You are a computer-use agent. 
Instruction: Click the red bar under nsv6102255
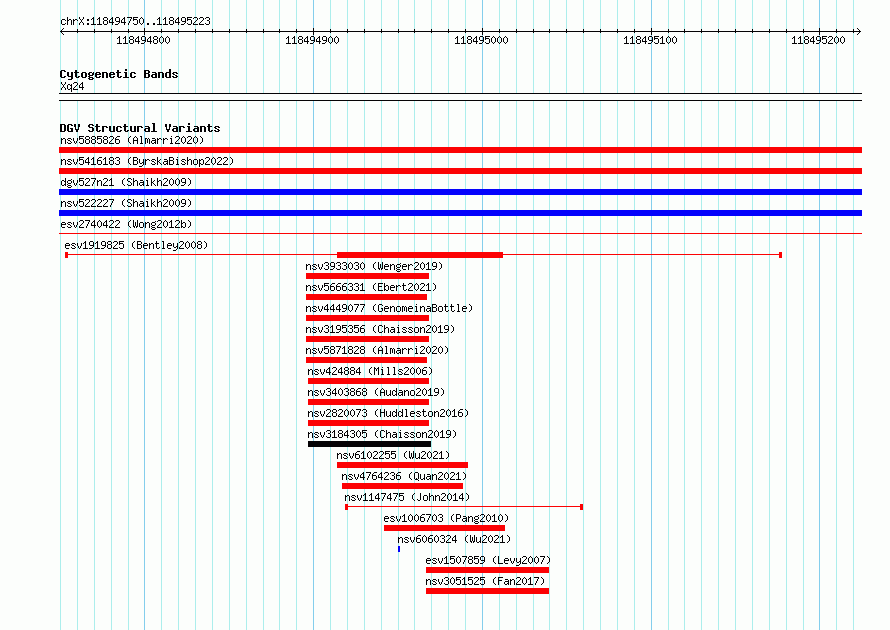(x=402, y=465)
